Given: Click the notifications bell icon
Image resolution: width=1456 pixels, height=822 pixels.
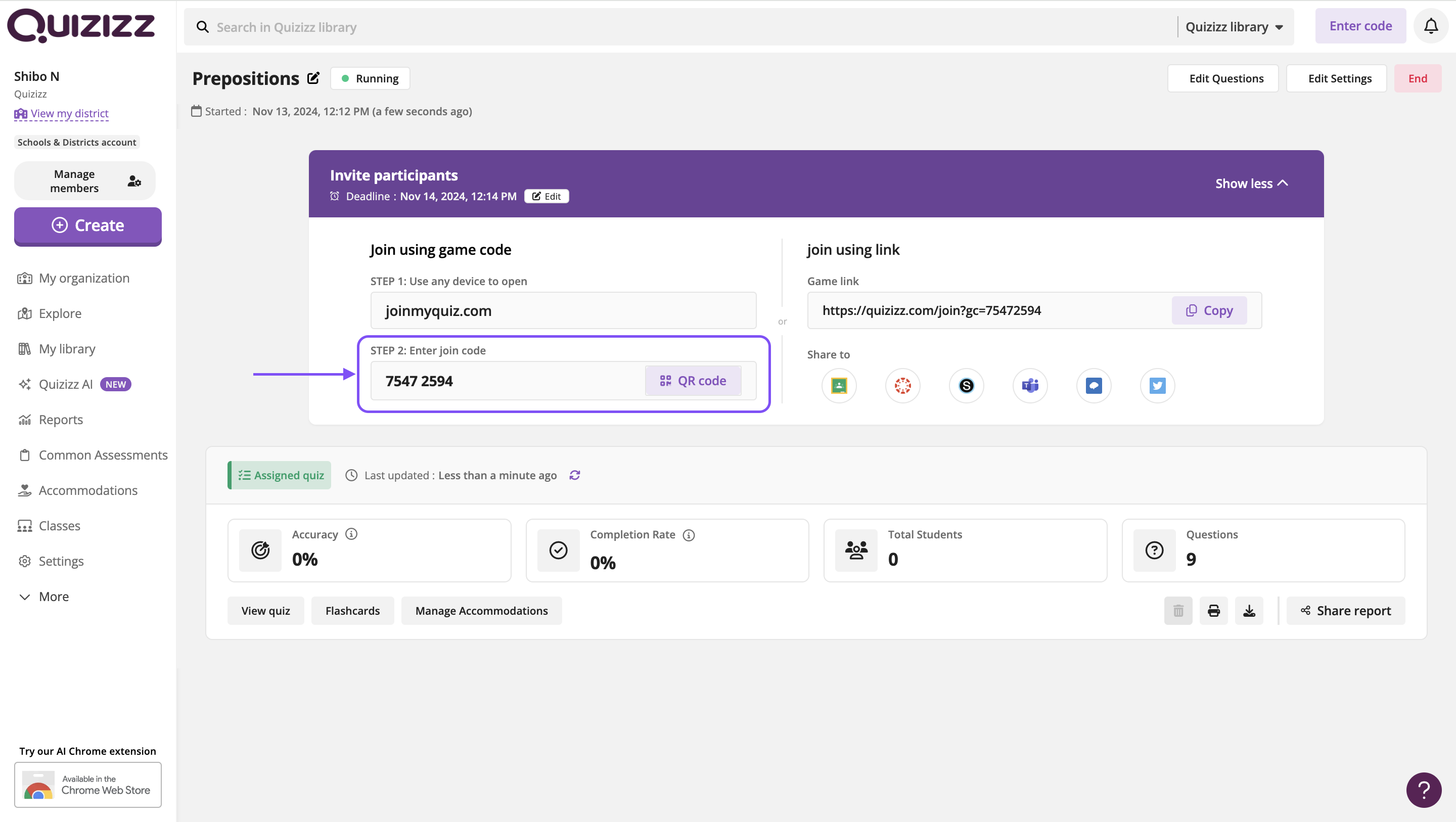Looking at the screenshot, I should click(x=1431, y=27).
